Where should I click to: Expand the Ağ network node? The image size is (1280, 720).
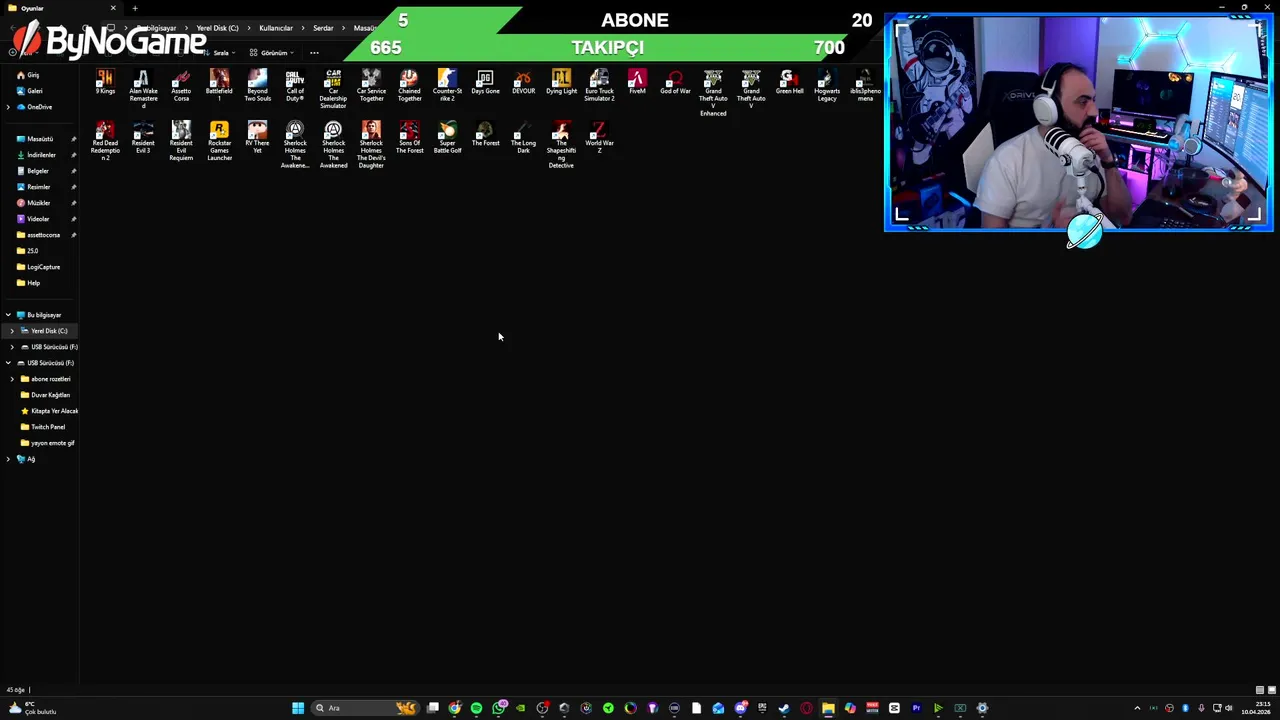[8, 459]
